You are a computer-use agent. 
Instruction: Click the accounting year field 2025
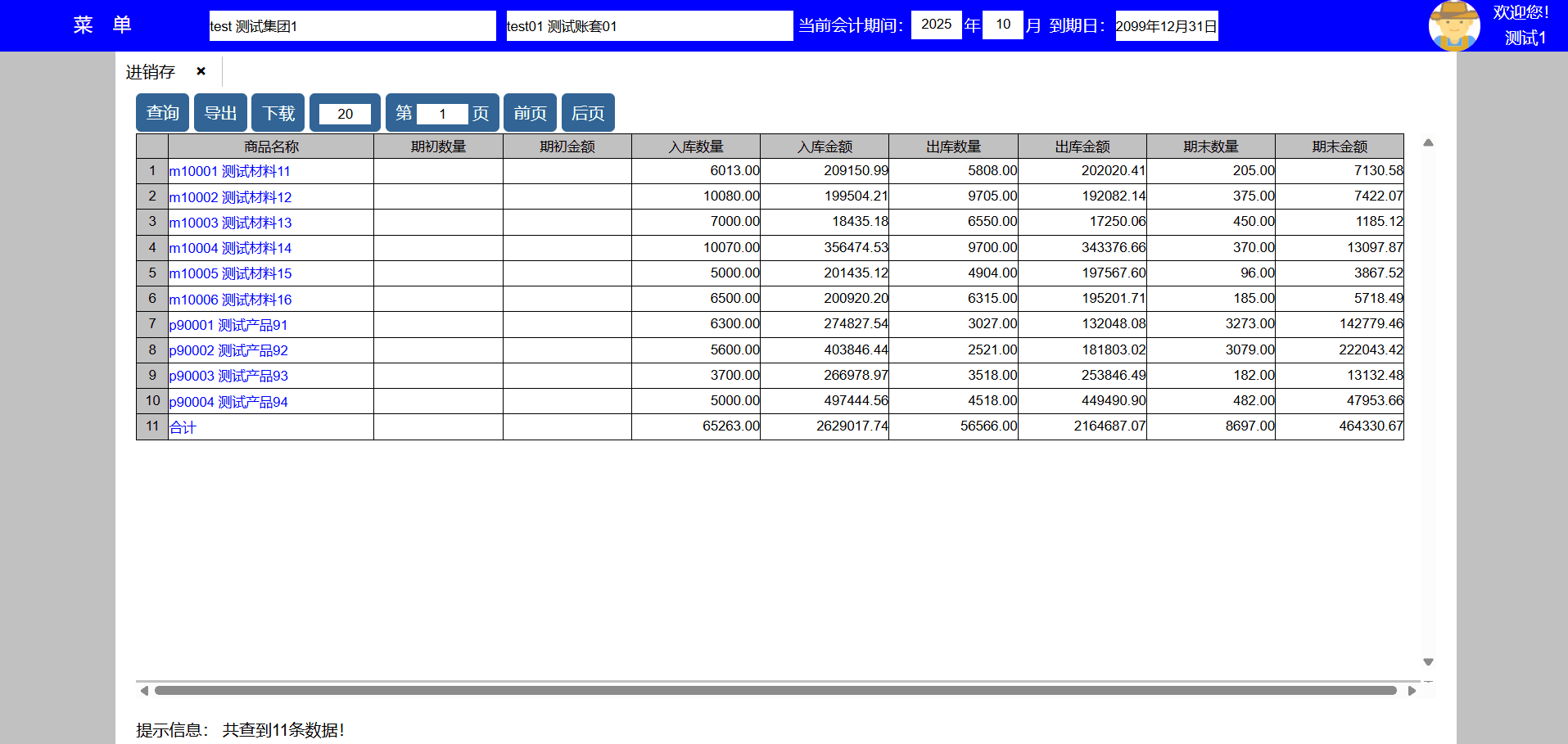tap(936, 25)
